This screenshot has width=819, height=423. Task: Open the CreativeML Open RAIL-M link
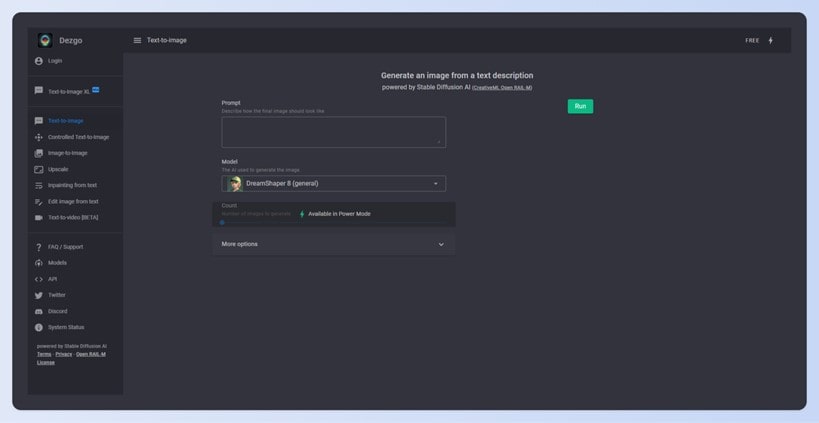(502, 88)
